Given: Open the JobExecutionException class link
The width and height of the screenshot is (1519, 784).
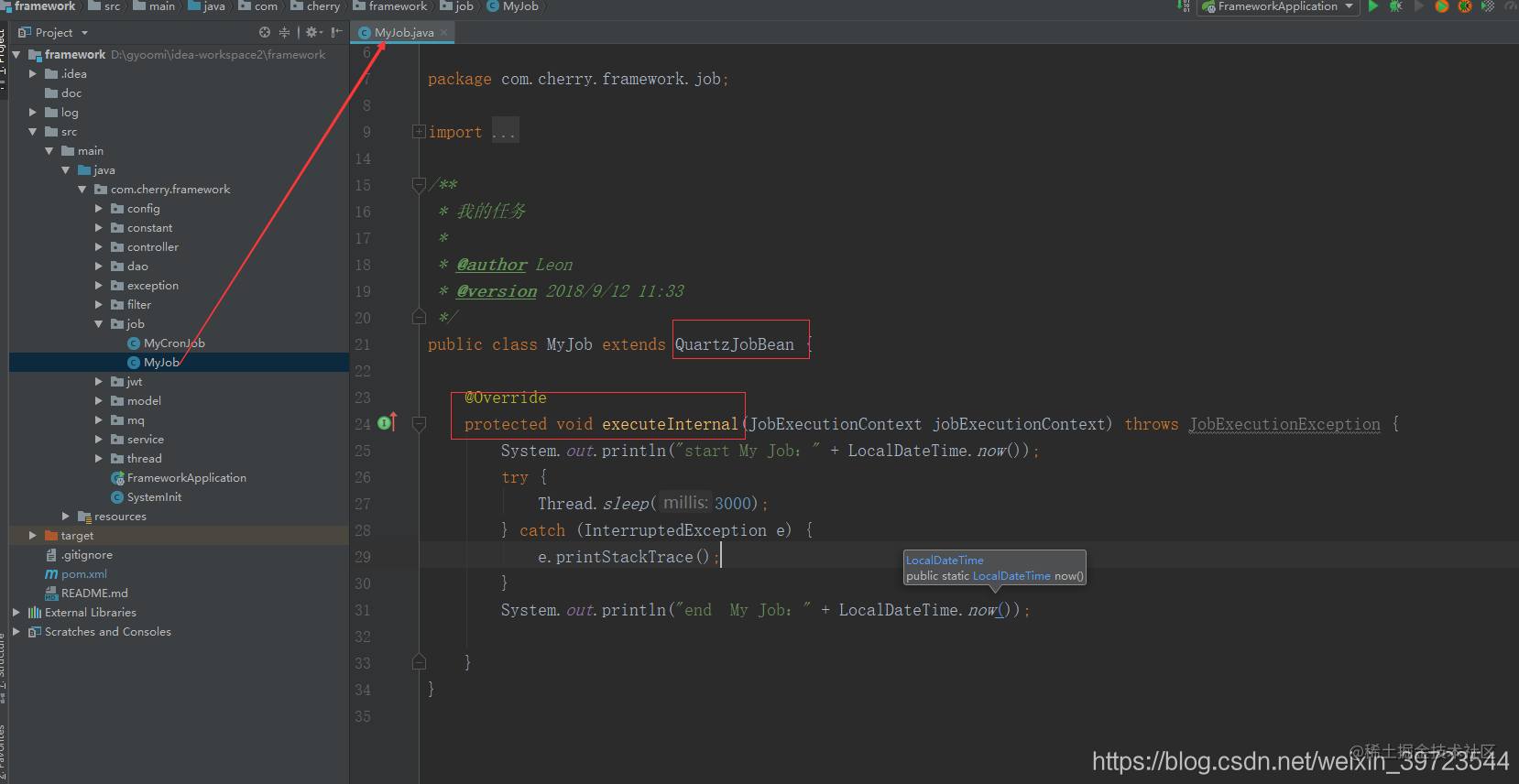Looking at the screenshot, I should point(1284,424).
